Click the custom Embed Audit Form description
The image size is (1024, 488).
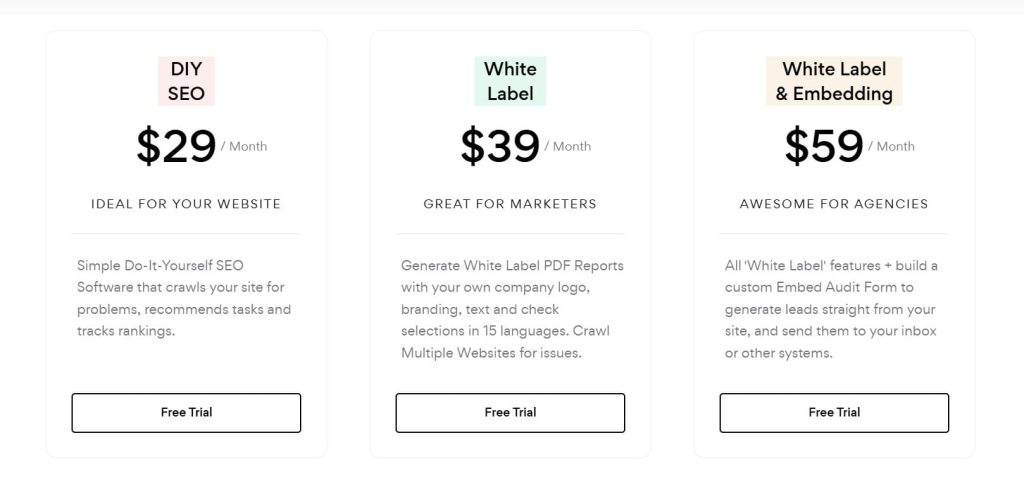[x=830, y=309]
